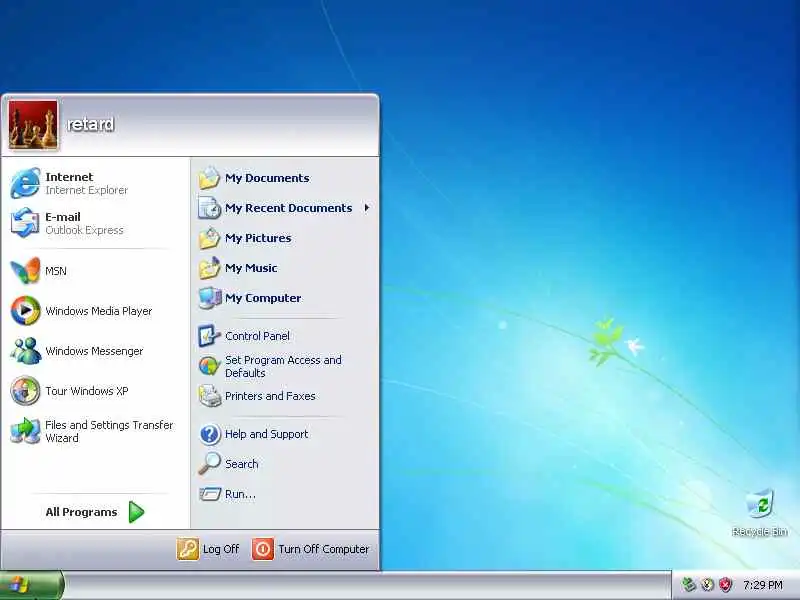Click the All Programs label

click(81, 512)
